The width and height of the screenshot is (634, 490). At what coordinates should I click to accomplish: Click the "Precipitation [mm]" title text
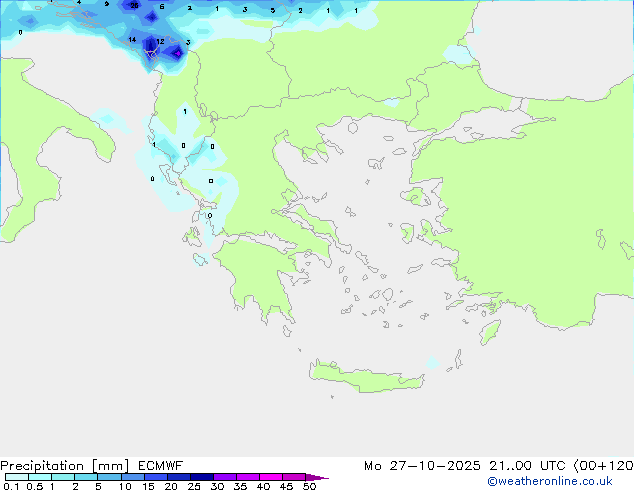click(65, 466)
